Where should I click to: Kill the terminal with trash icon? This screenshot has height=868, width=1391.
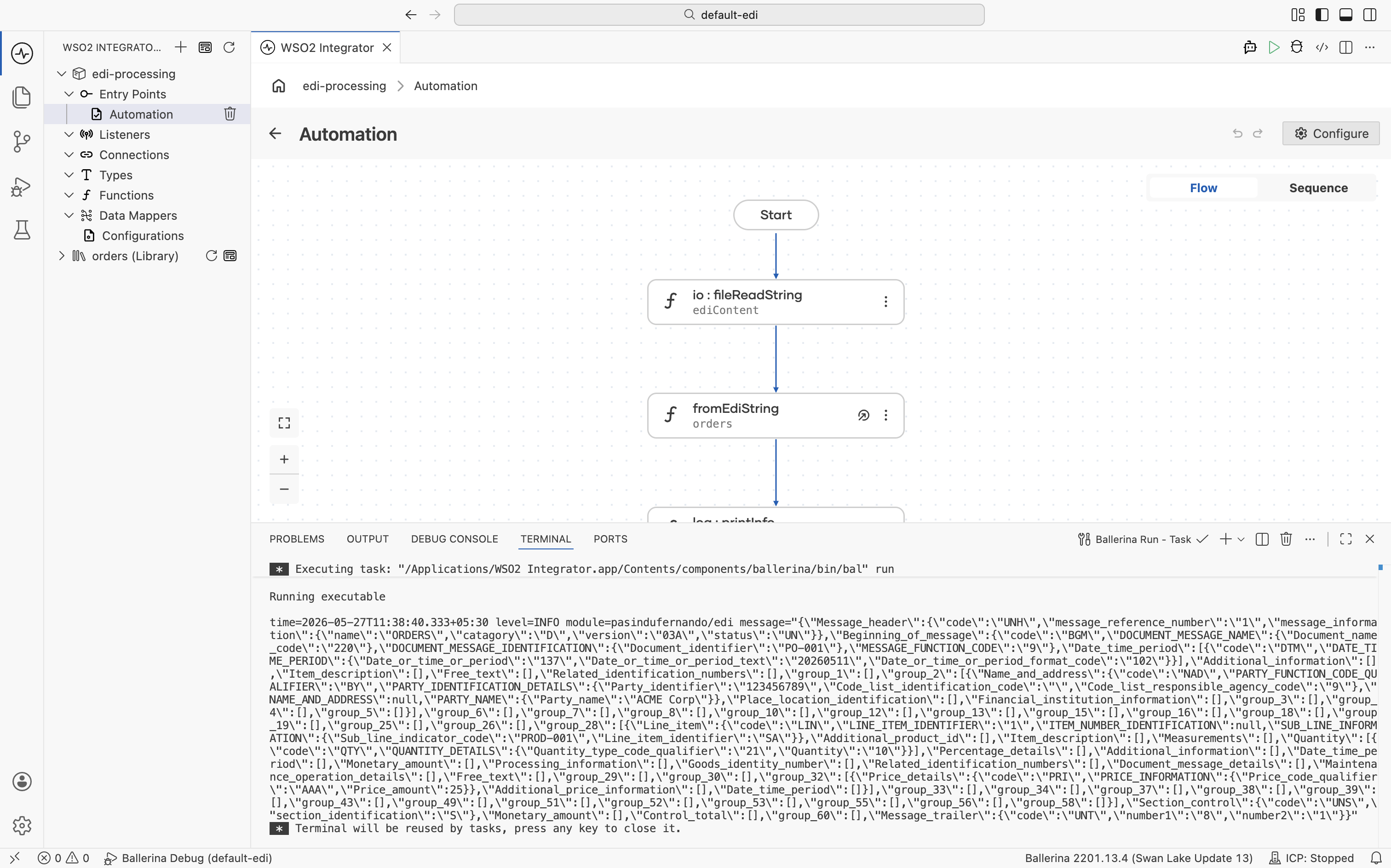(x=1286, y=538)
